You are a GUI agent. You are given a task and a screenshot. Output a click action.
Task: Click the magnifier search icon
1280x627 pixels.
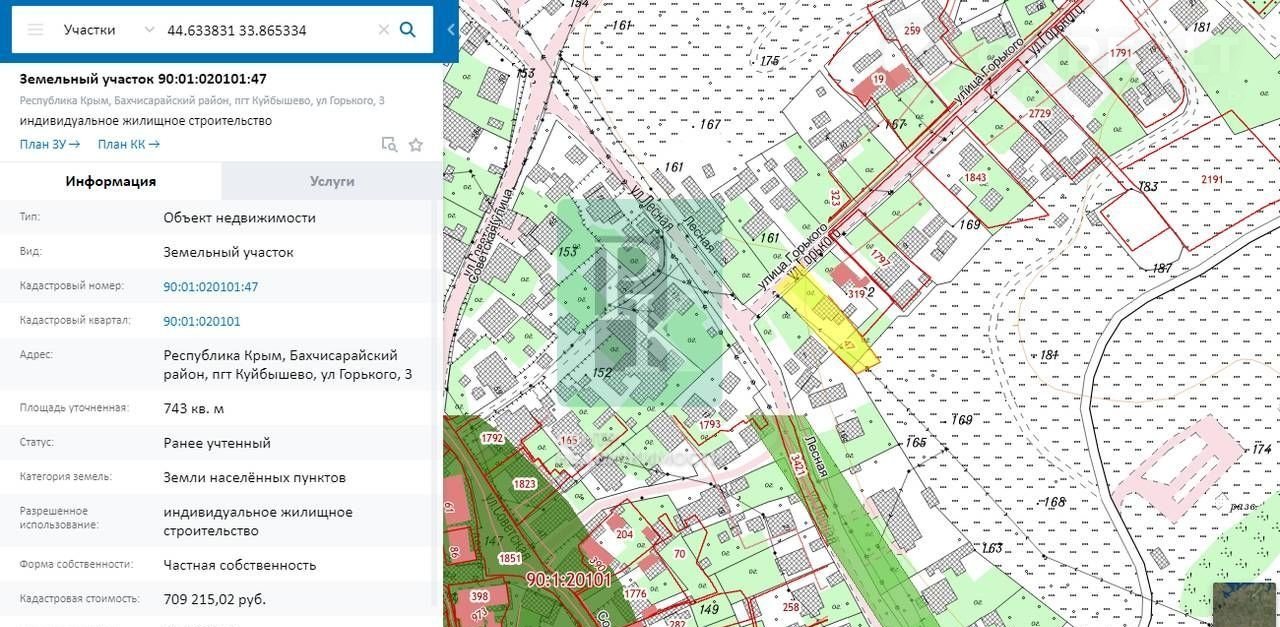click(408, 30)
